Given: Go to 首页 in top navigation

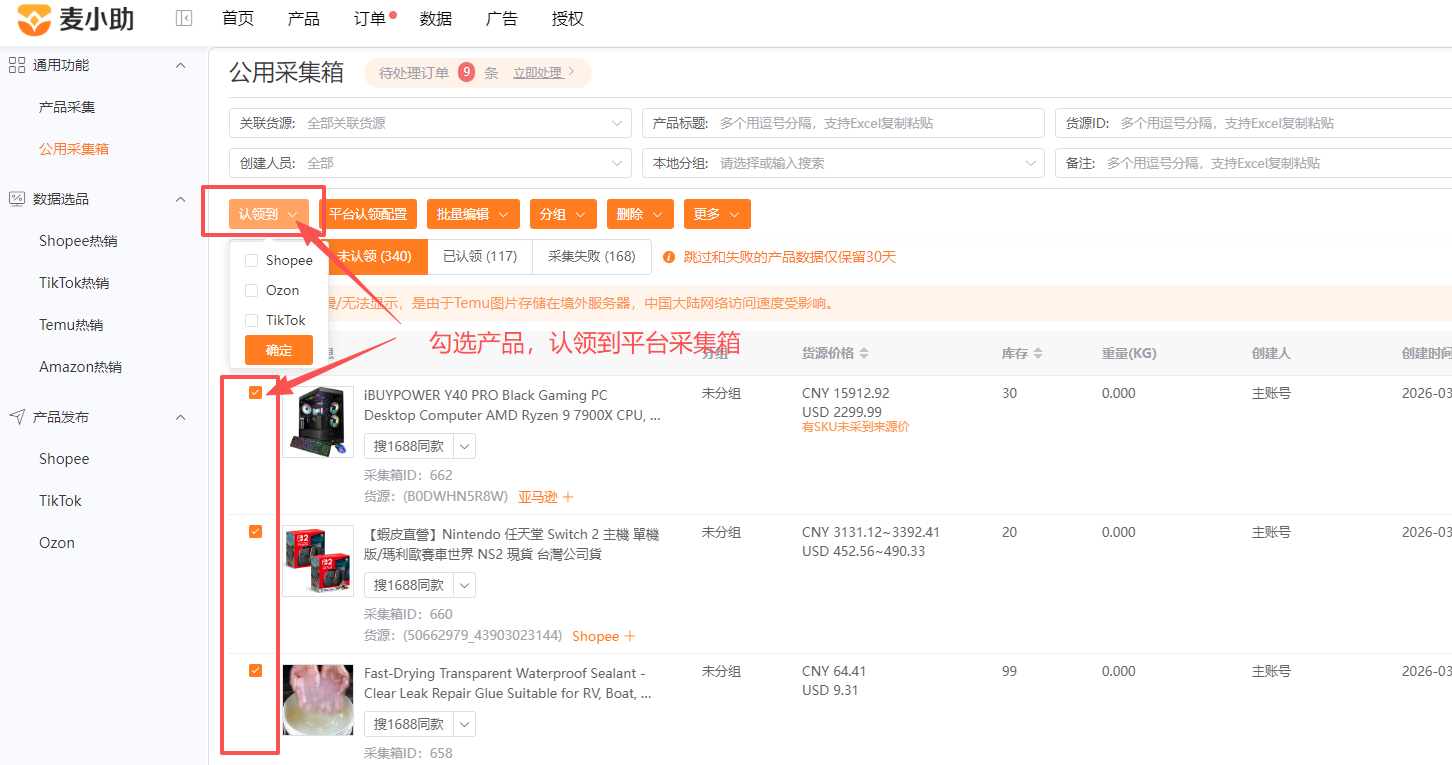Looking at the screenshot, I should coord(238,19).
